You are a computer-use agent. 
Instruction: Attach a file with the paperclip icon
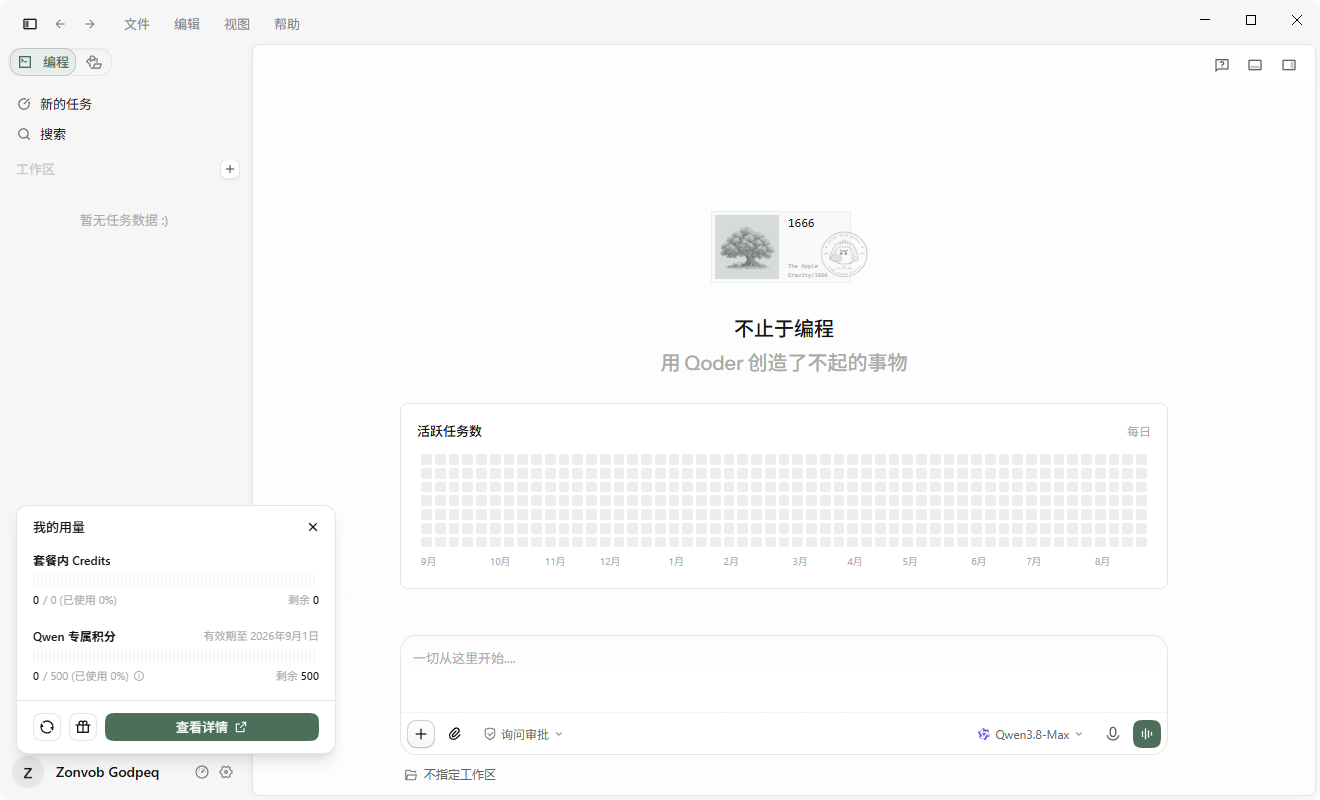tap(455, 734)
